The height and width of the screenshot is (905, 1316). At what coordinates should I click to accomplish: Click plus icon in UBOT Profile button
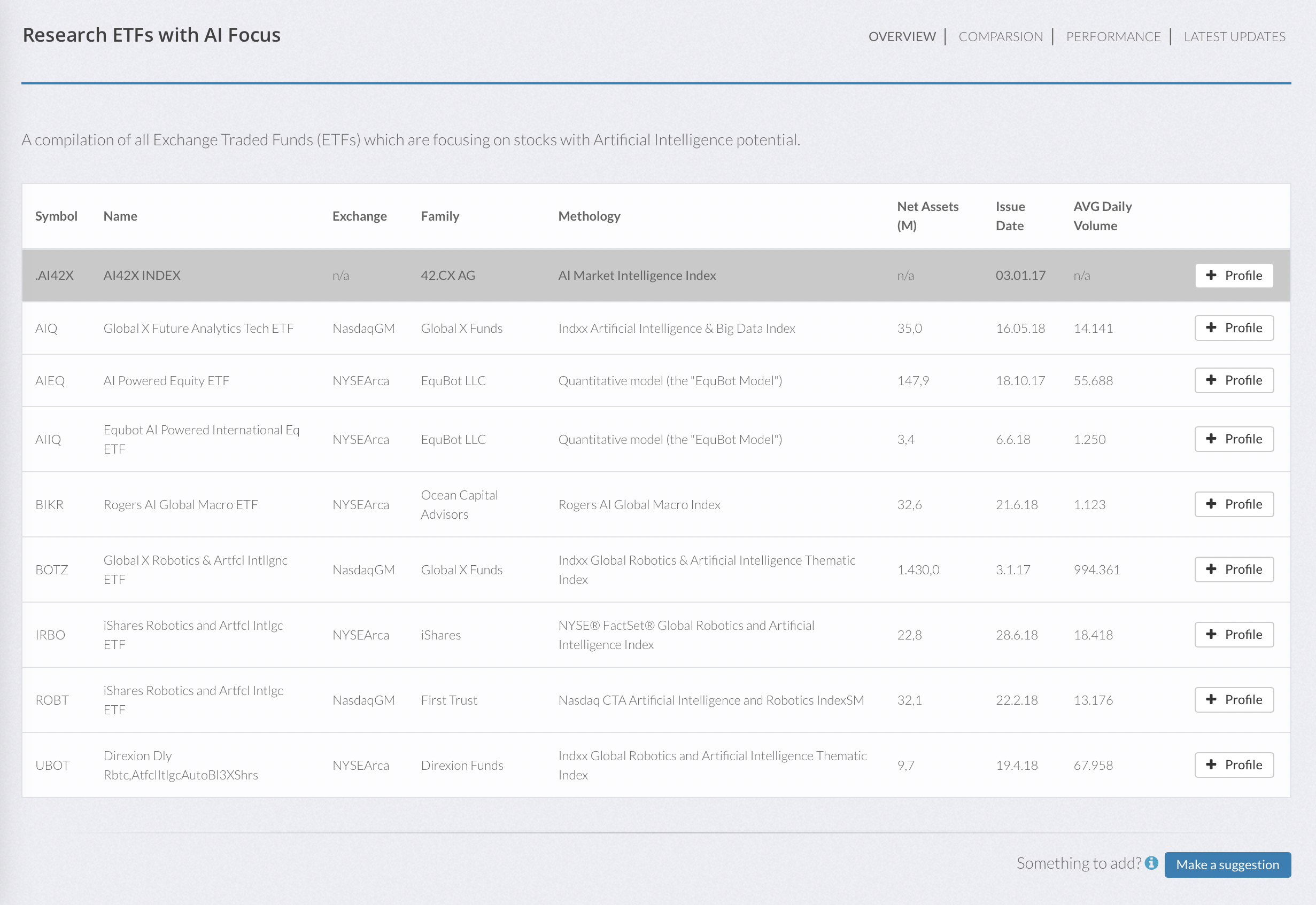(1211, 764)
